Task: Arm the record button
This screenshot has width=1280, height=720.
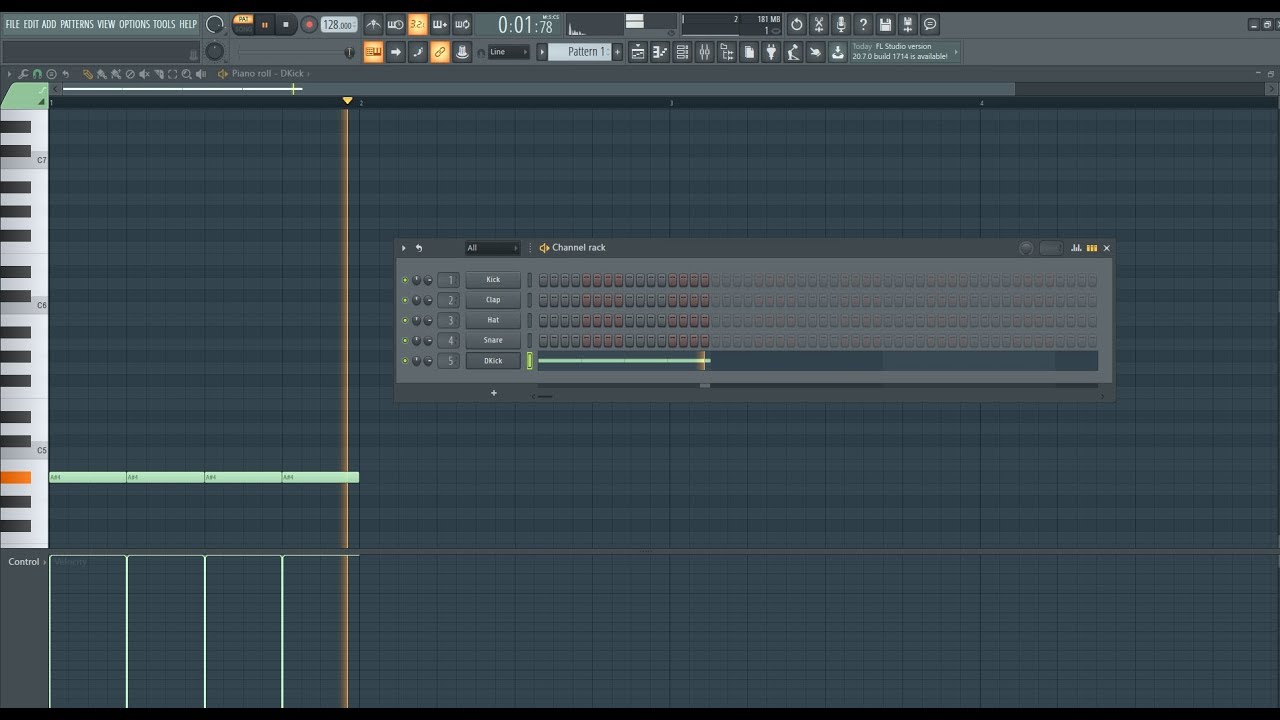Action: coord(308,24)
